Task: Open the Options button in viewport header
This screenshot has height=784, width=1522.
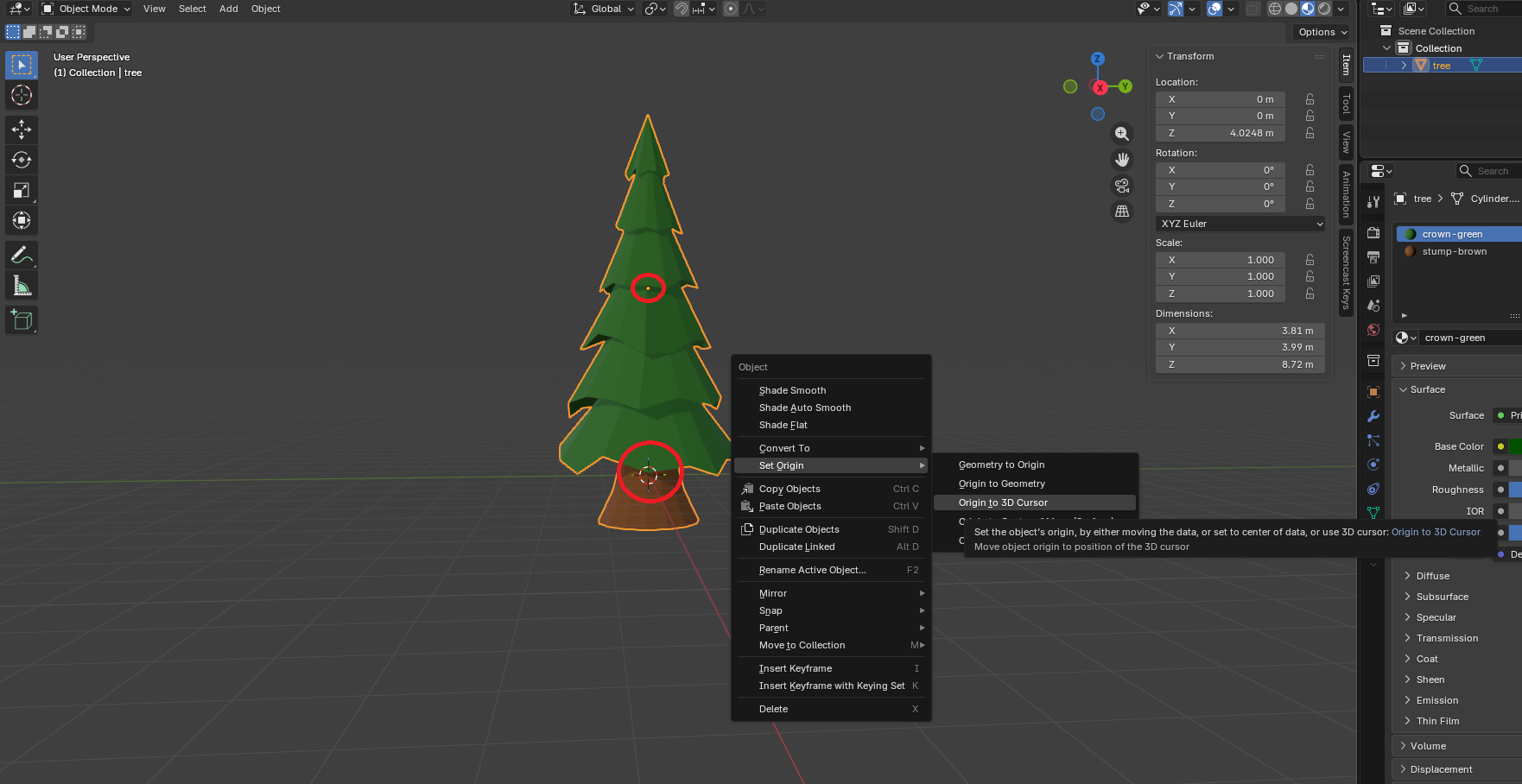Action: [1322, 32]
